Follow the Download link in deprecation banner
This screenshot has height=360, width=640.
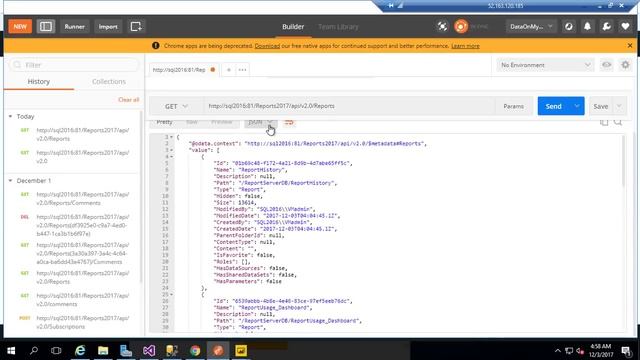point(267,46)
